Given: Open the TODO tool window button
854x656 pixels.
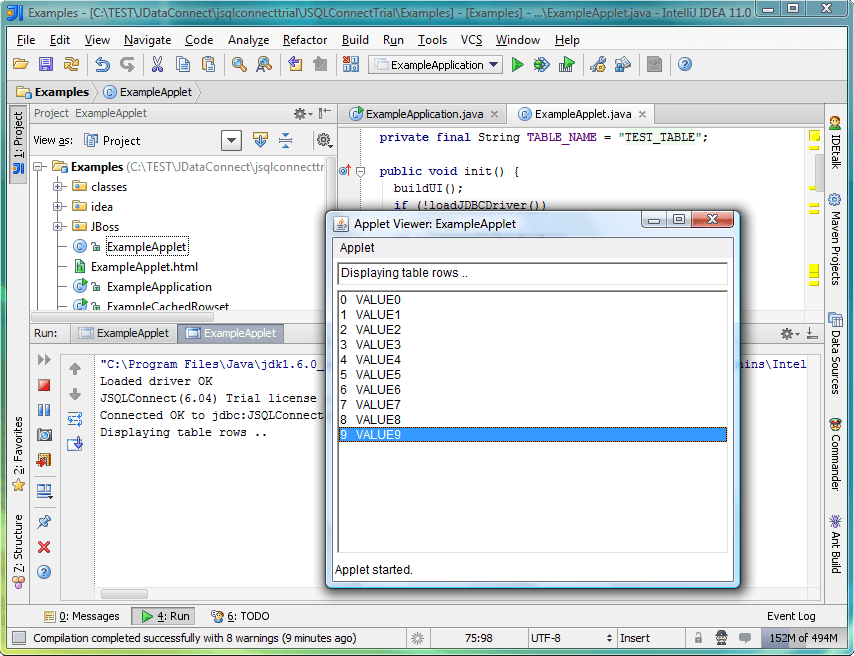Looking at the screenshot, I should pyautogui.click(x=241, y=616).
